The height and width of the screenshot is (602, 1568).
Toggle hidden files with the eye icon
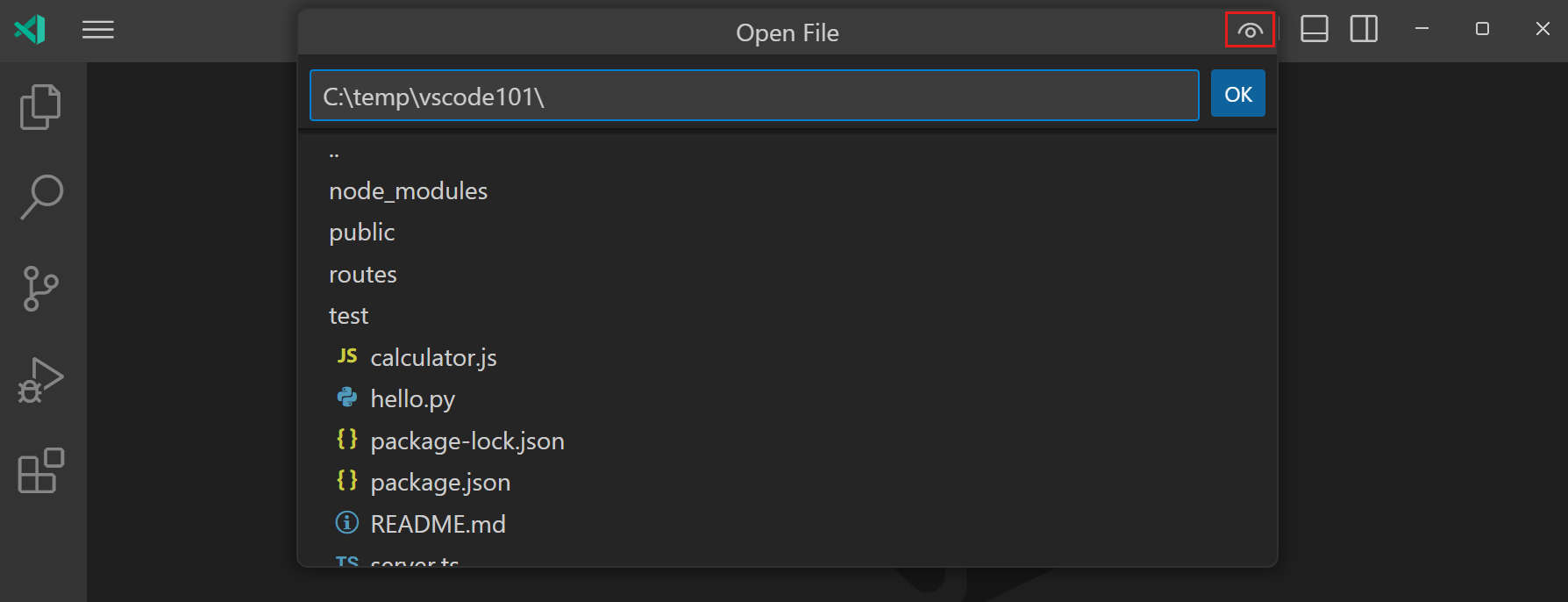click(1249, 29)
